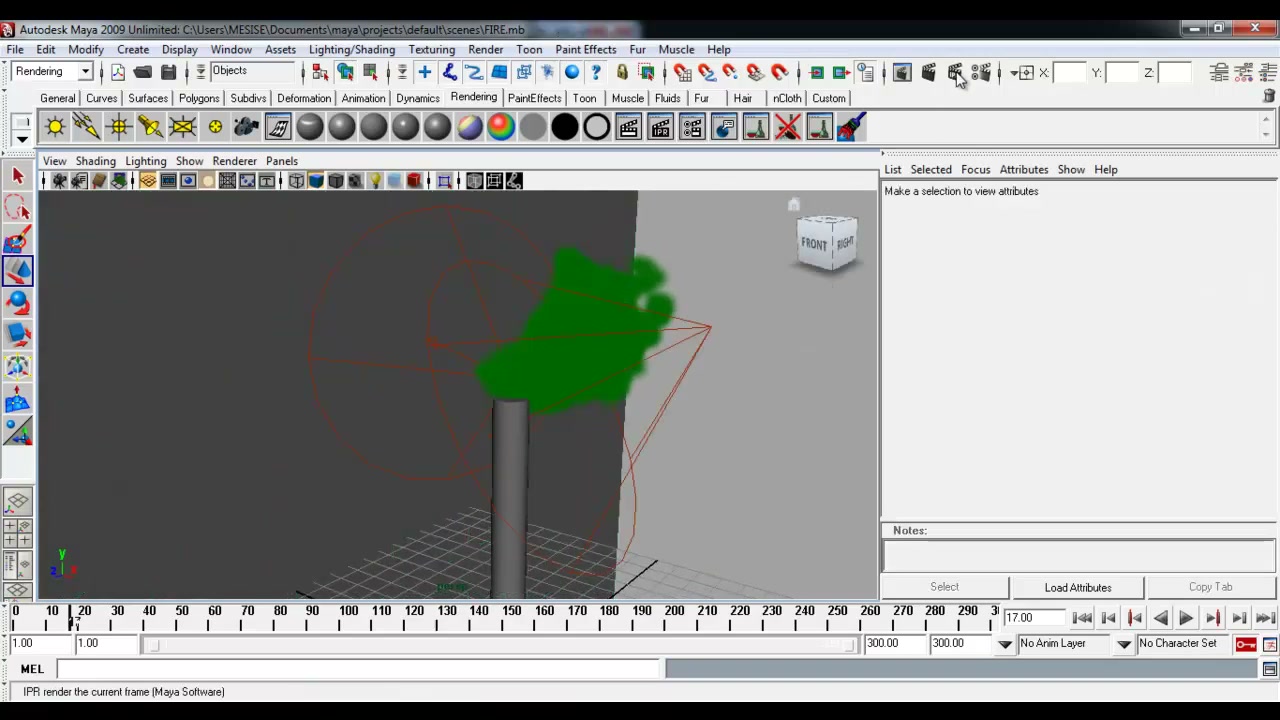Click the Load Attributes button
This screenshot has height=720, width=1280.
[1078, 587]
